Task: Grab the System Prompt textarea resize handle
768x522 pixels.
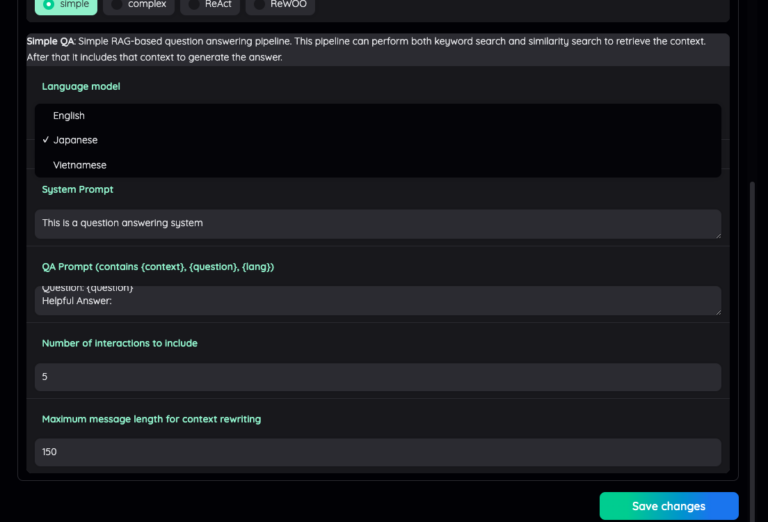Action: pyautogui.click(x=718, y=236)
